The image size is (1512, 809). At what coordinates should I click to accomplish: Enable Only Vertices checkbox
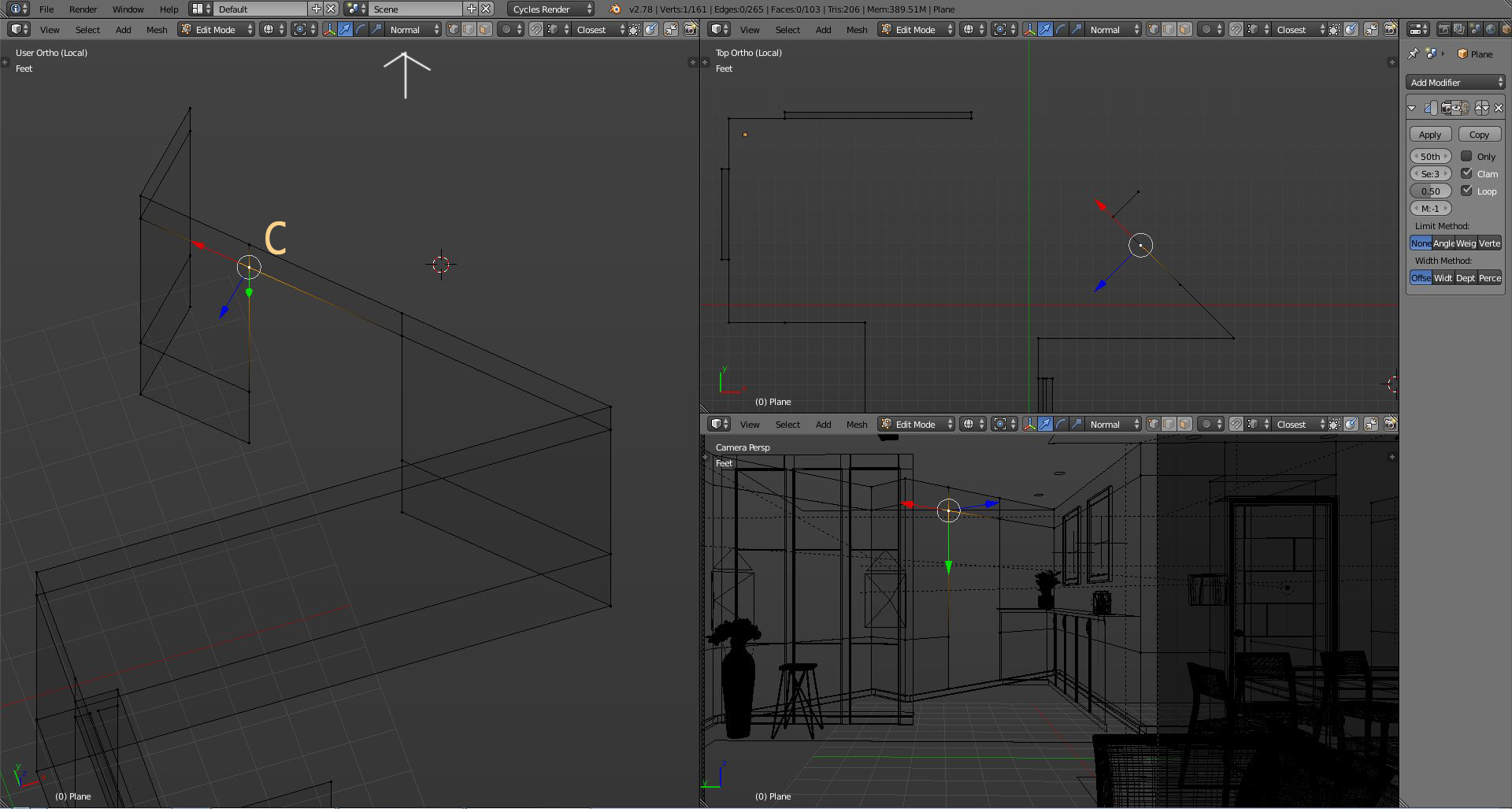click(1466, 156)
